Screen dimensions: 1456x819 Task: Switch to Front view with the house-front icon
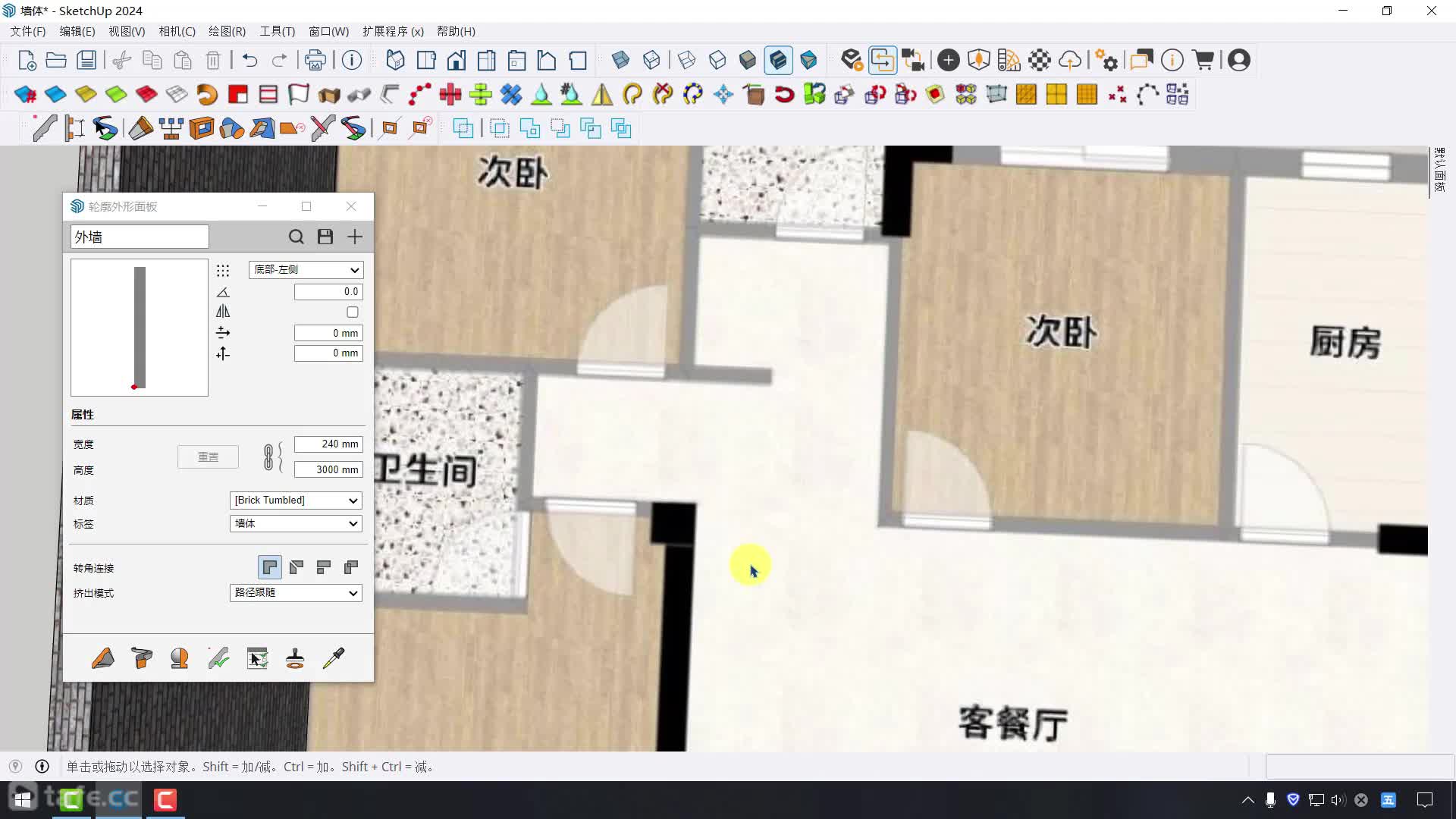click(x=457, y=60)
